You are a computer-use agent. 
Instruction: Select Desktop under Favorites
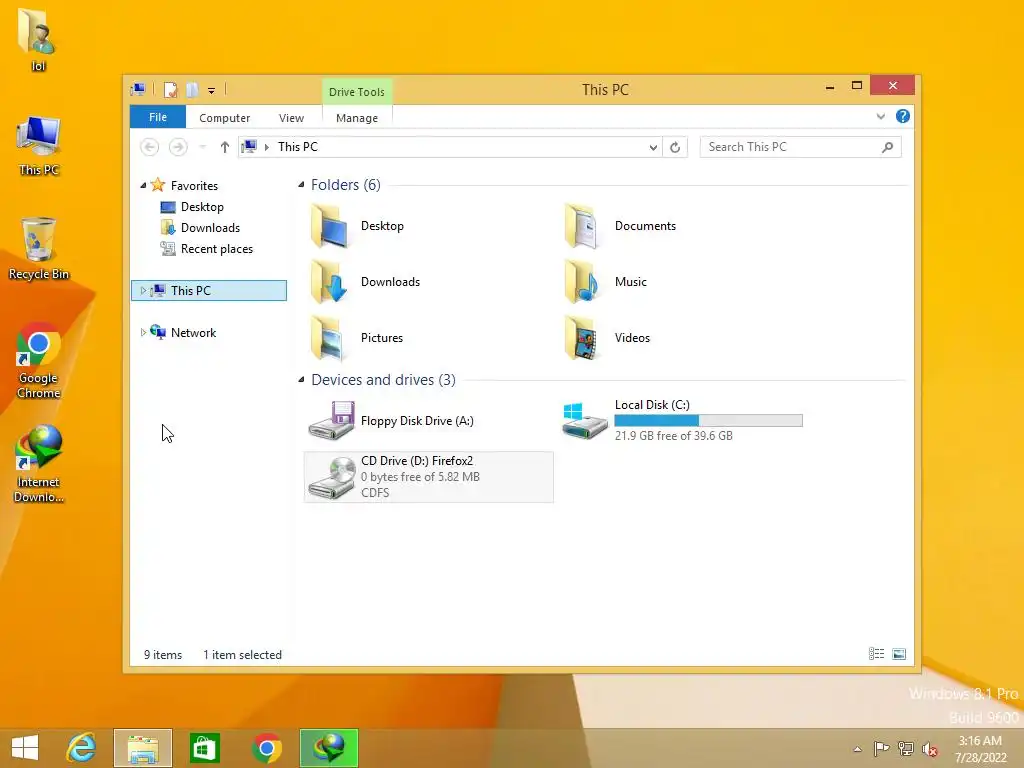point(202,207)
